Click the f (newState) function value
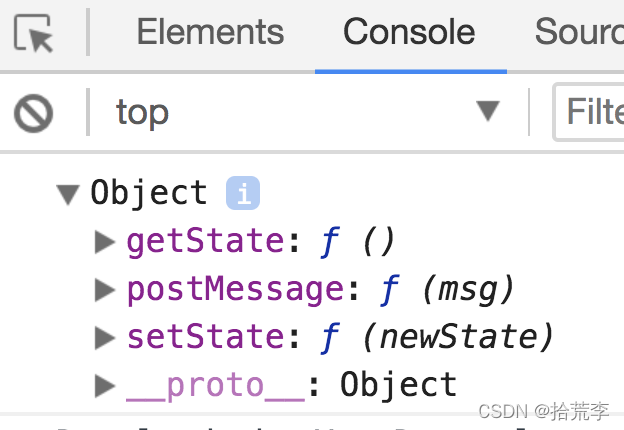 tap(437, 337)
